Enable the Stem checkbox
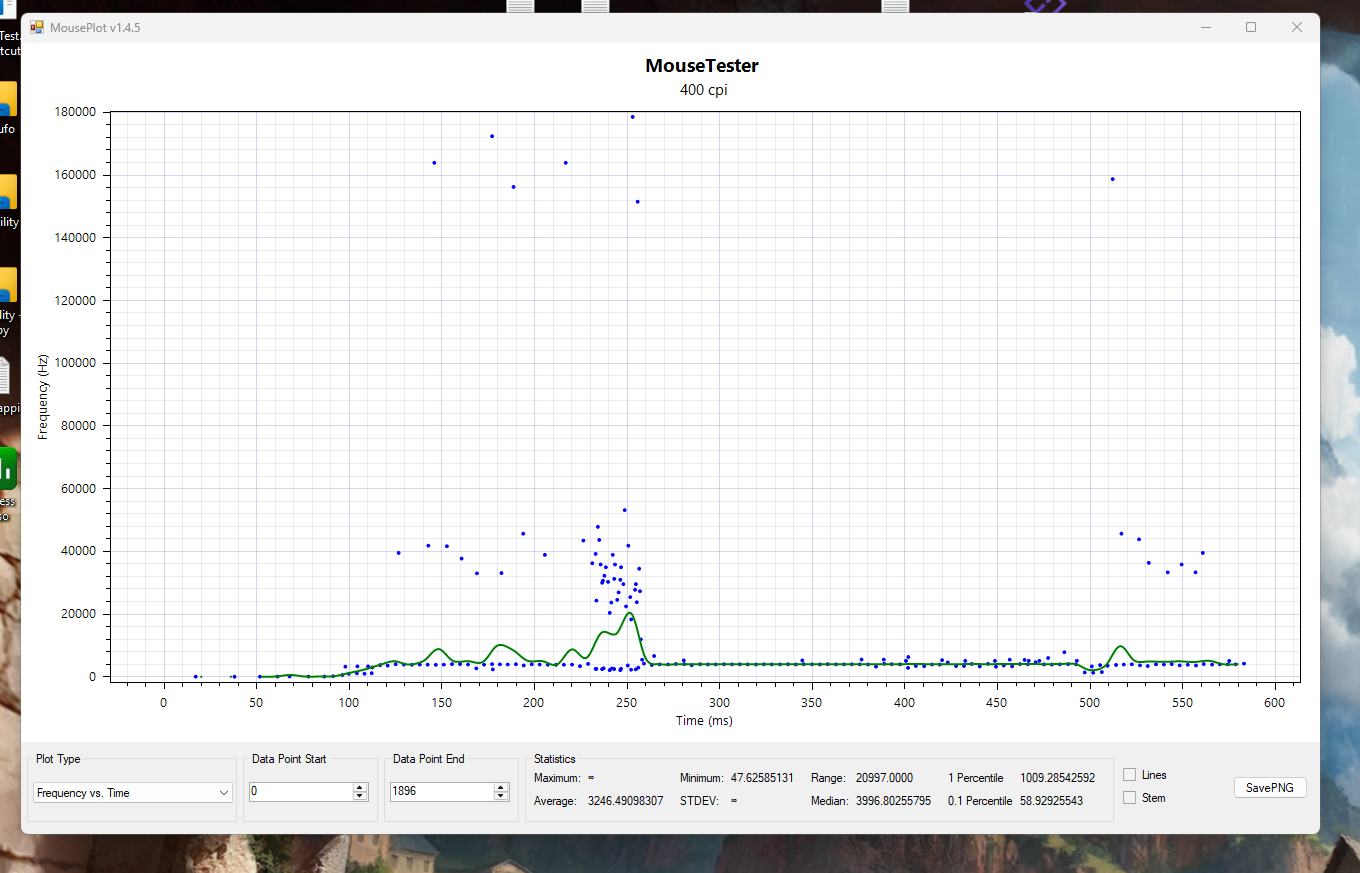 point(1129,798)
